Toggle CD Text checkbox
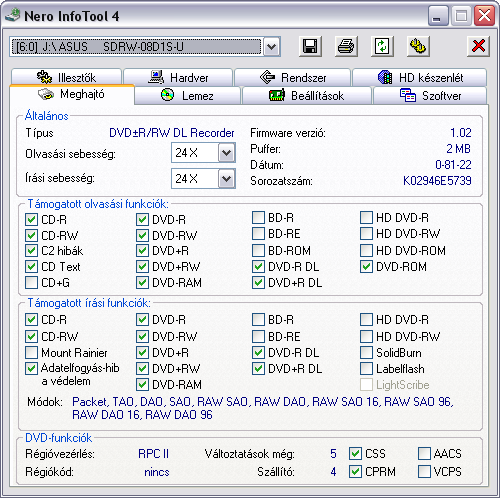The height and width of the screenshot is (498, 500). [x=31, y=267]
